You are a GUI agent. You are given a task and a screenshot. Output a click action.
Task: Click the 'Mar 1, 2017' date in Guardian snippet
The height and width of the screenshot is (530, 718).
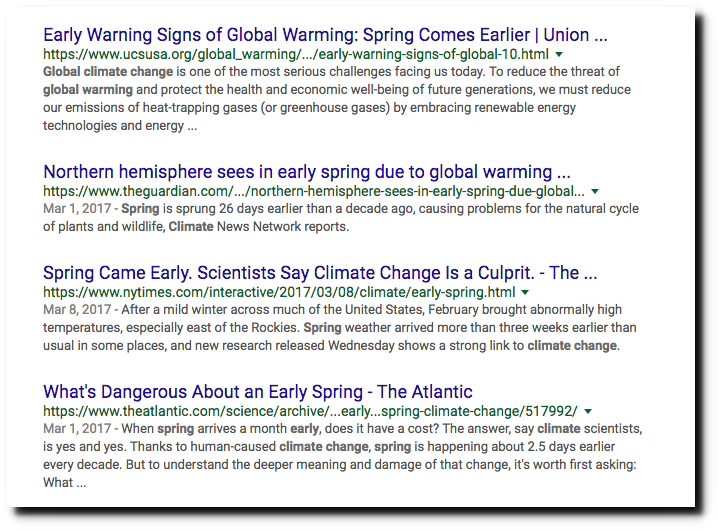tap(77, 209)
